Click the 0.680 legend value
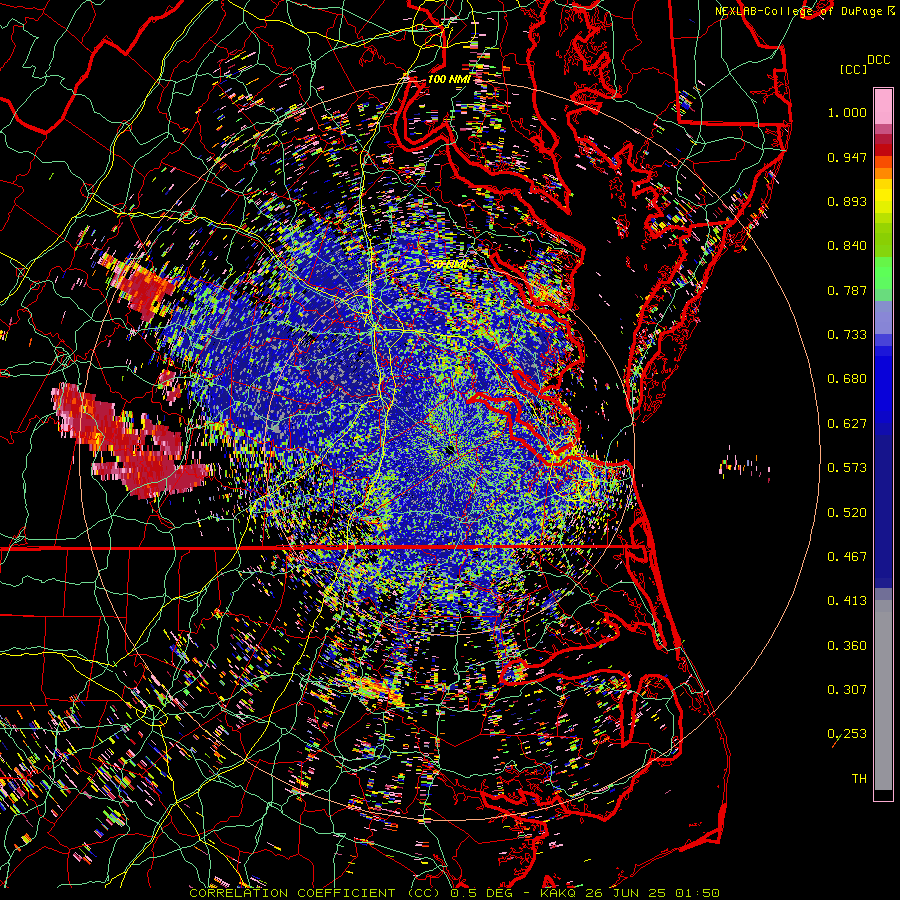The image size is (900, 900). 847,379
